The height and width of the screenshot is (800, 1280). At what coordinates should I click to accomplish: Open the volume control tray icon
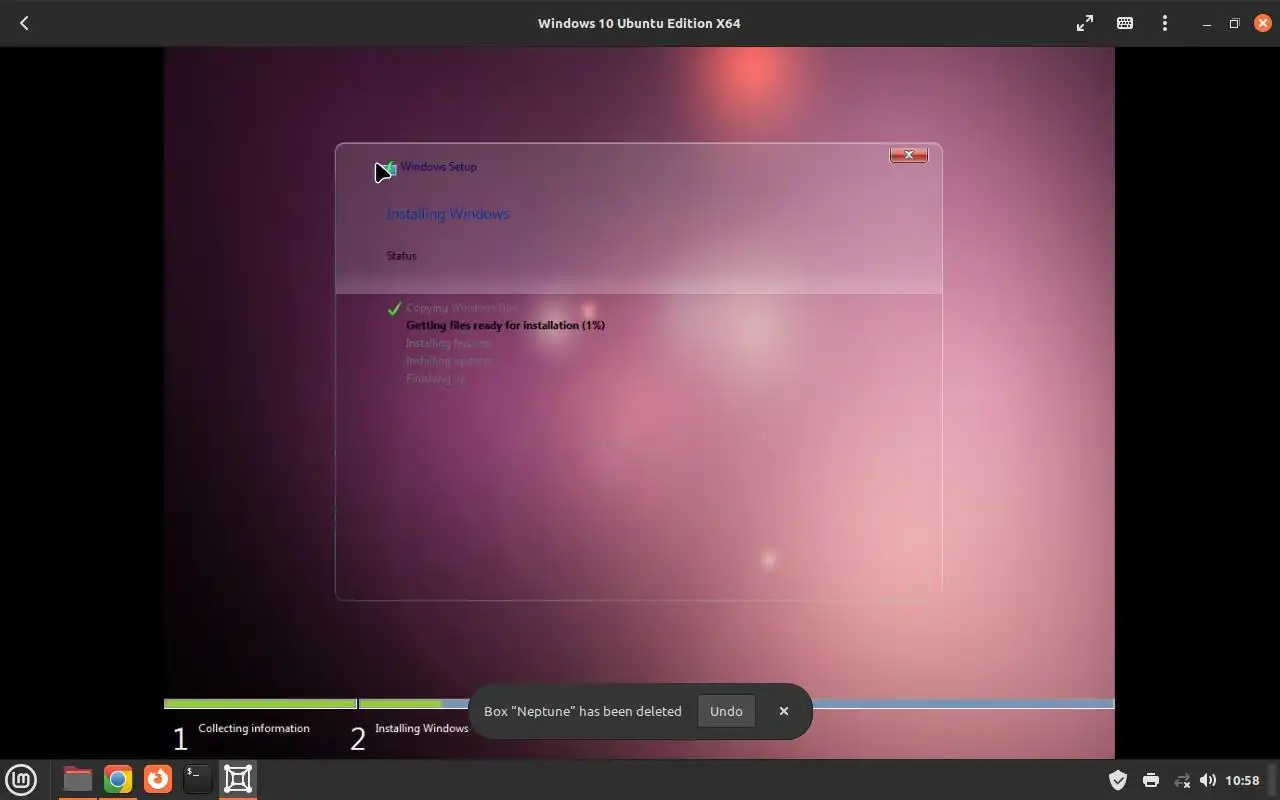pyautogui.click(x=1208, y=780)
